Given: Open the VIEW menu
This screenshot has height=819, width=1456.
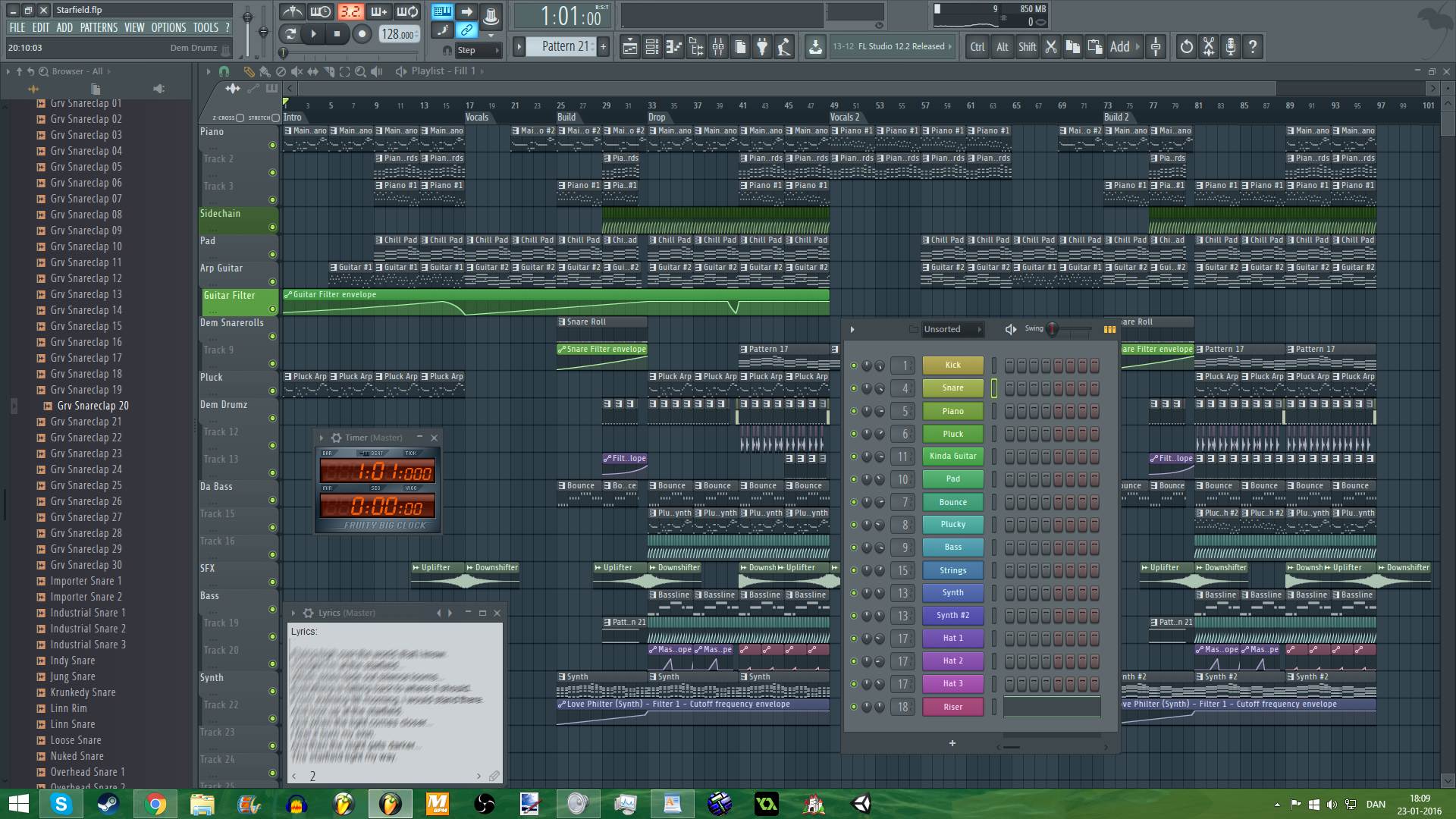Looking at the screenshot, I should pos(134,27).
